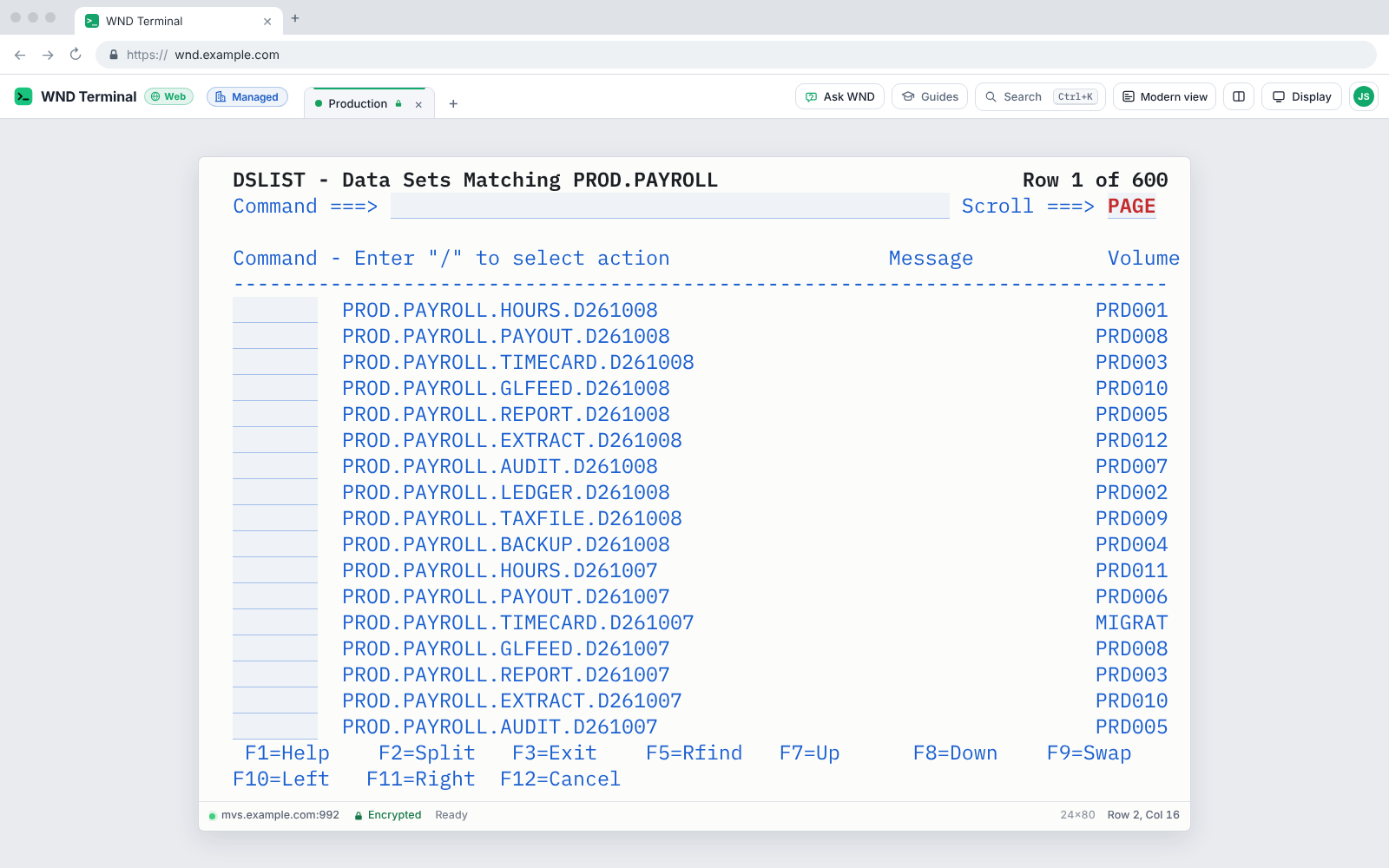Click command field for PROD.PAYROLL.HOURS.D261008
This screenshot has width=1389, height=868.
coord(275,310)
